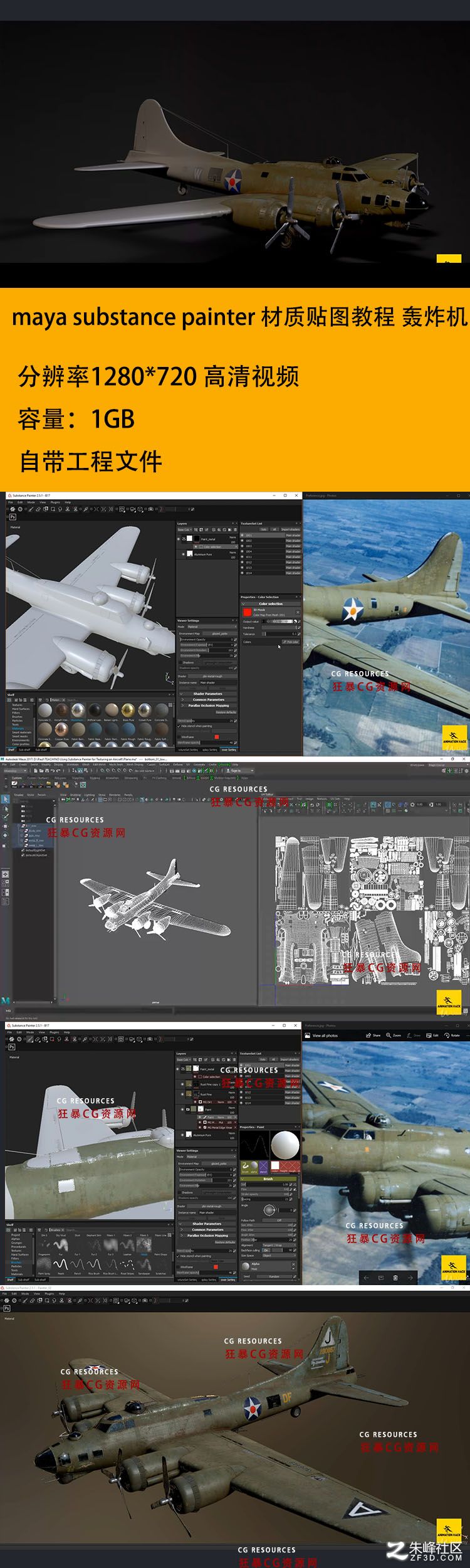Click glazed_patio Environment Map button, unpainted-bomber window
The image size is (470, 1568).
[x=219, y=633]
